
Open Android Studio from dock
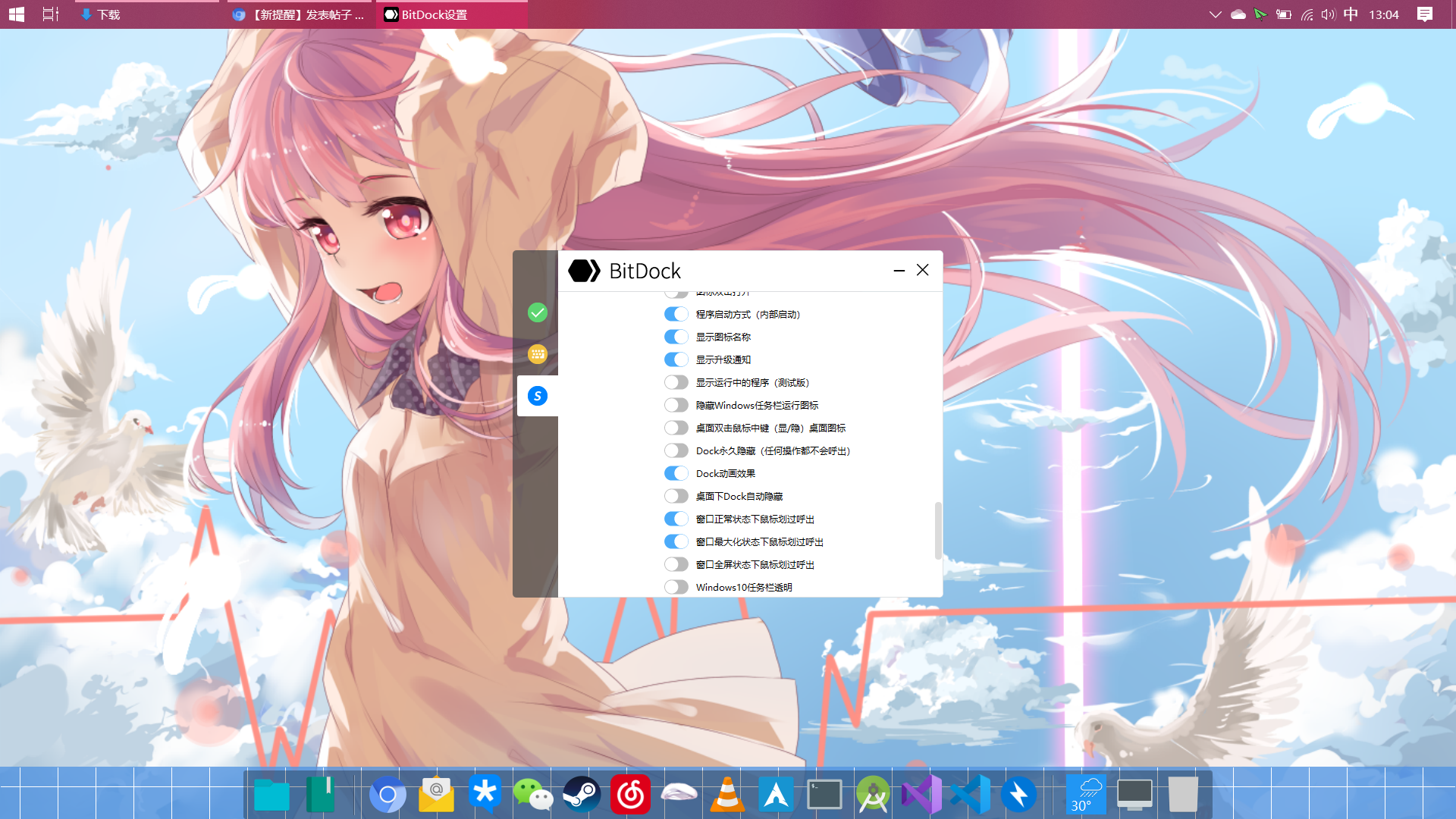click(873, 794)
